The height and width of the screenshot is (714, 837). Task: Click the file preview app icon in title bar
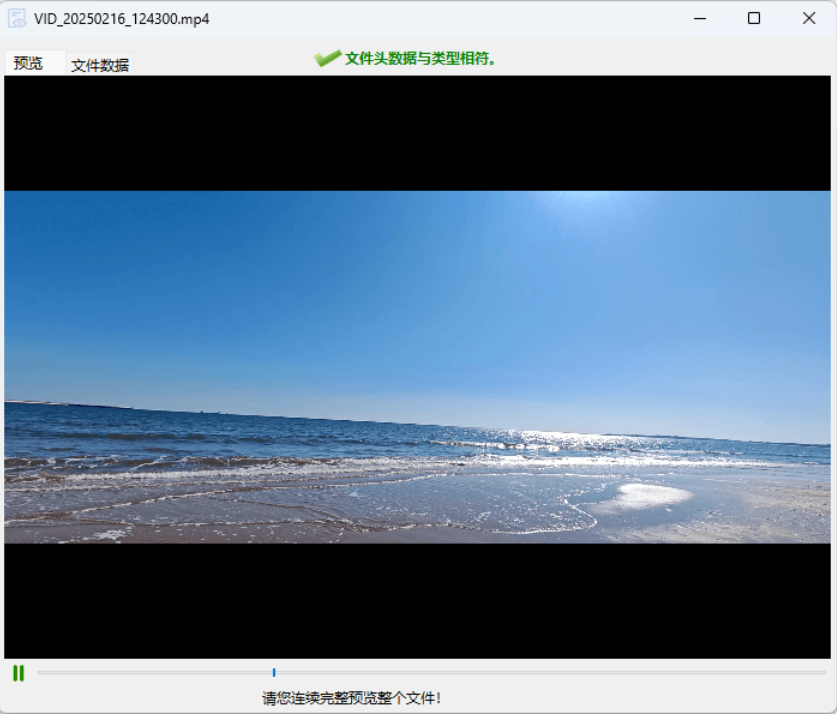[x=17, y=19]
